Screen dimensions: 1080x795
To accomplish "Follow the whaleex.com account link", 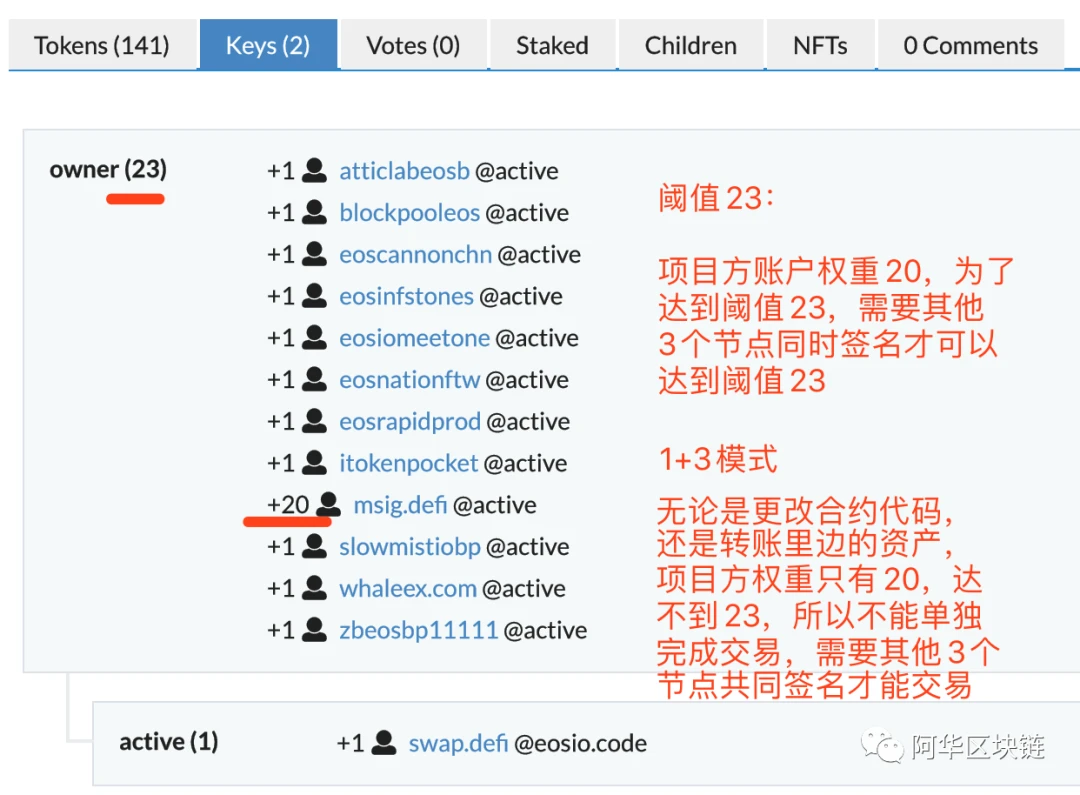I will coord(408,588).
